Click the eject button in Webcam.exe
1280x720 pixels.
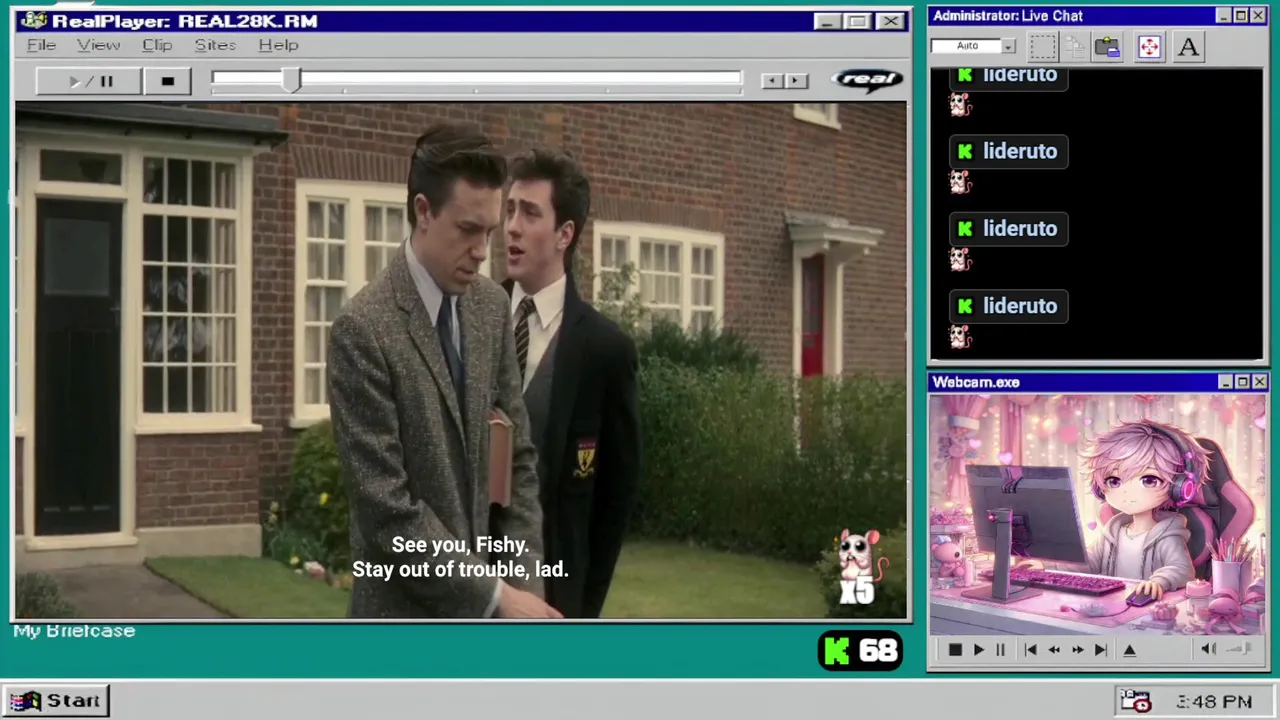[1130, 650]
